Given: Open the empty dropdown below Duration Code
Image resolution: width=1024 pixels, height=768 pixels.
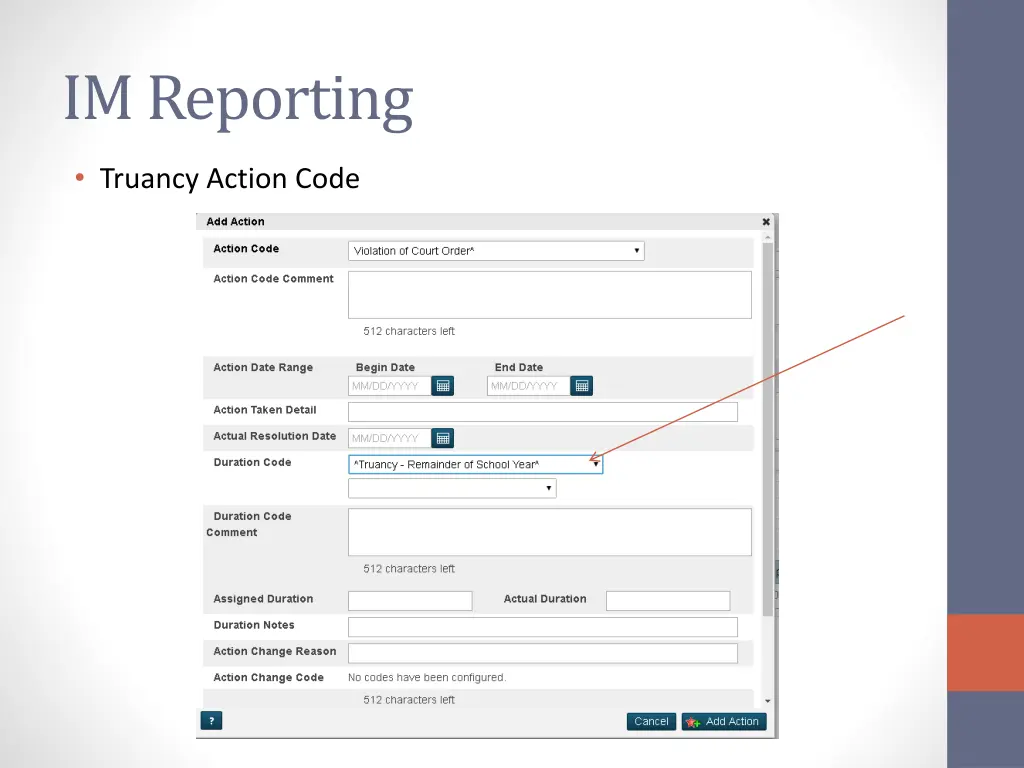Looking at the screenshot, I should (x=452, y=488).
